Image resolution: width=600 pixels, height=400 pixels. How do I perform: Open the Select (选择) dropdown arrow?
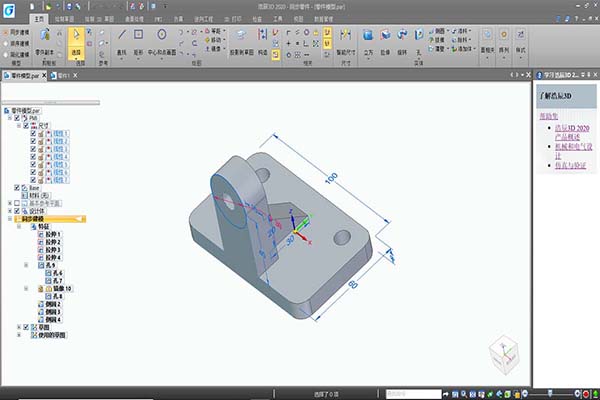tap(76, 59)
